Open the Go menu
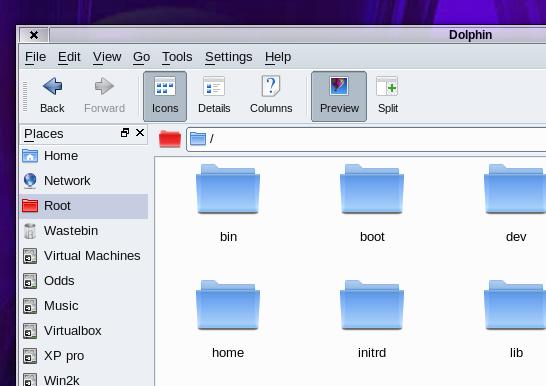 click(x=141, y=57)
